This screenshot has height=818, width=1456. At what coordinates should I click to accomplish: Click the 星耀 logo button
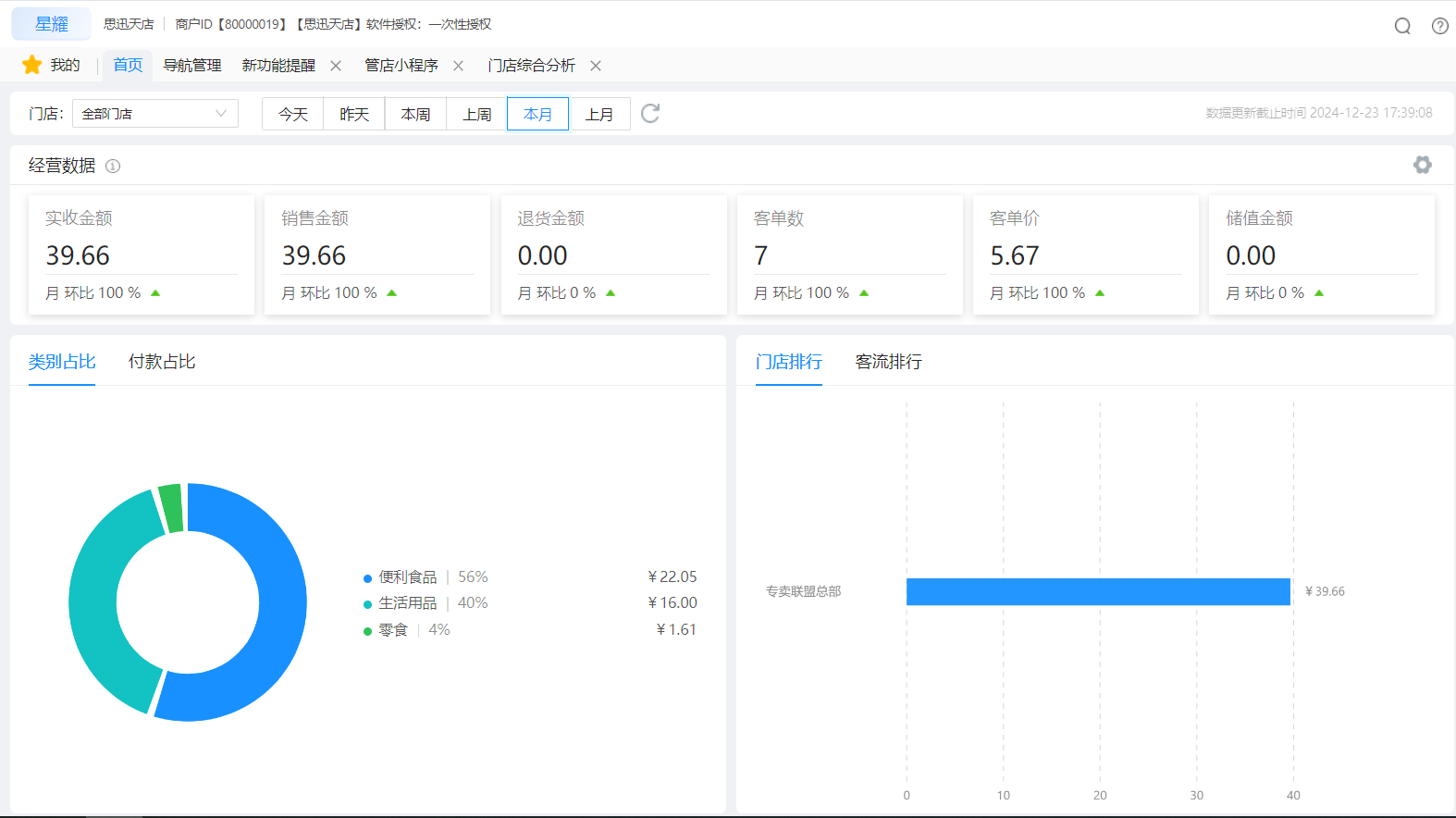pos(52,24)
